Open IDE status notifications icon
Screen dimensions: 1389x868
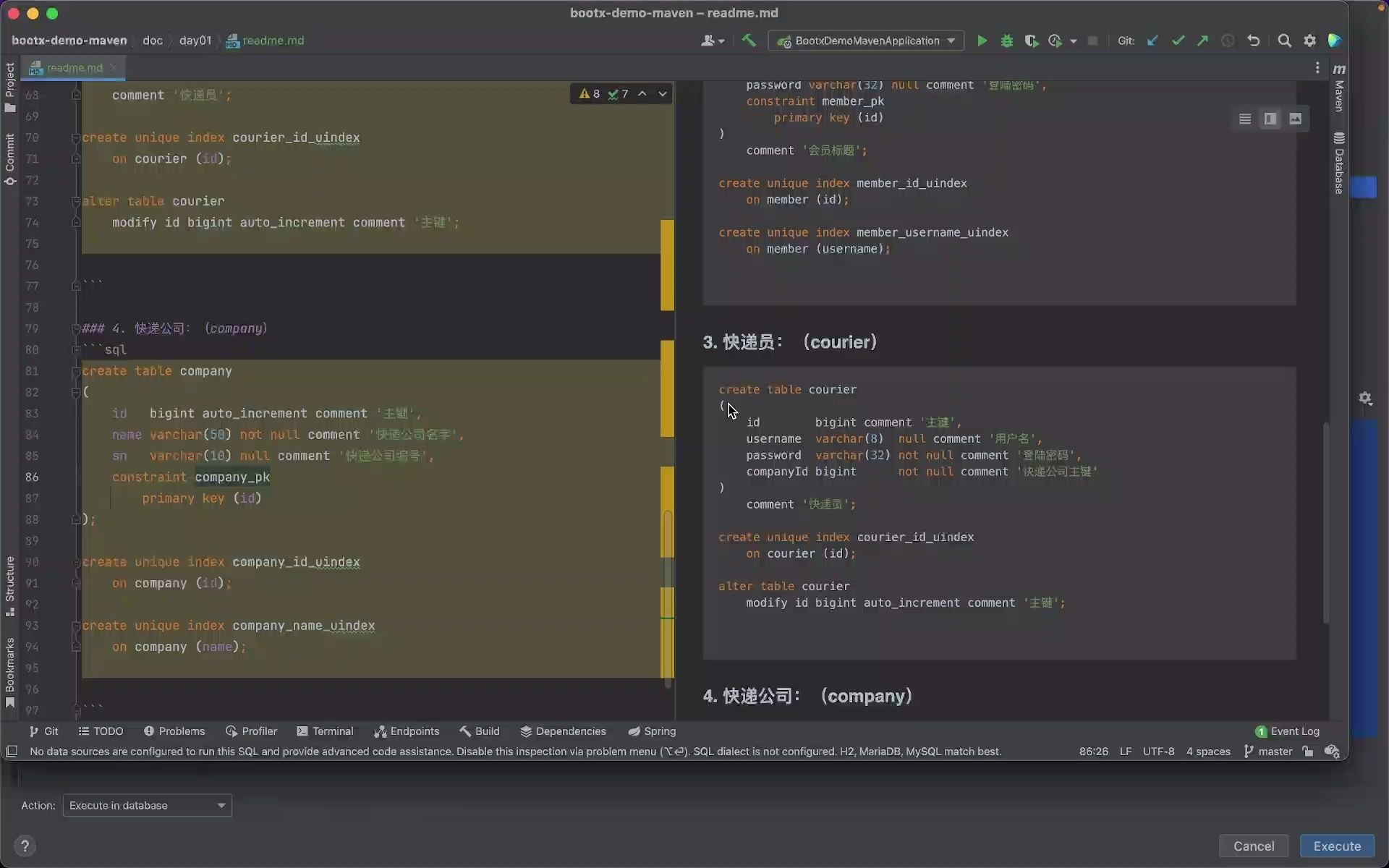pyautogui.click(x=1332, y=752)
